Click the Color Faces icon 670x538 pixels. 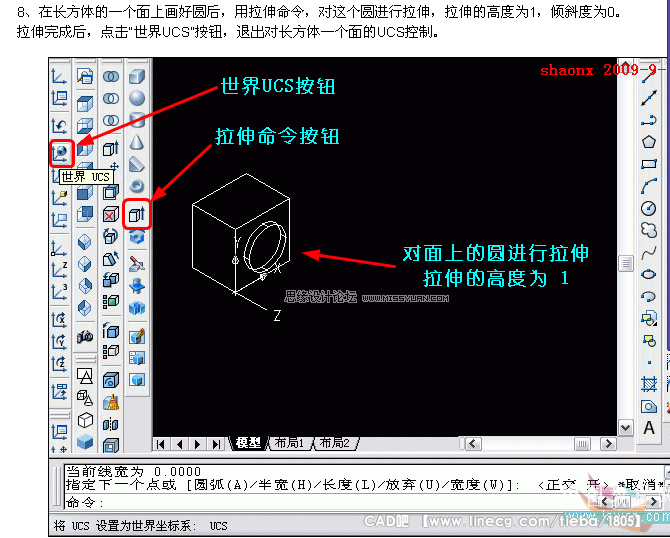point(111,300)
